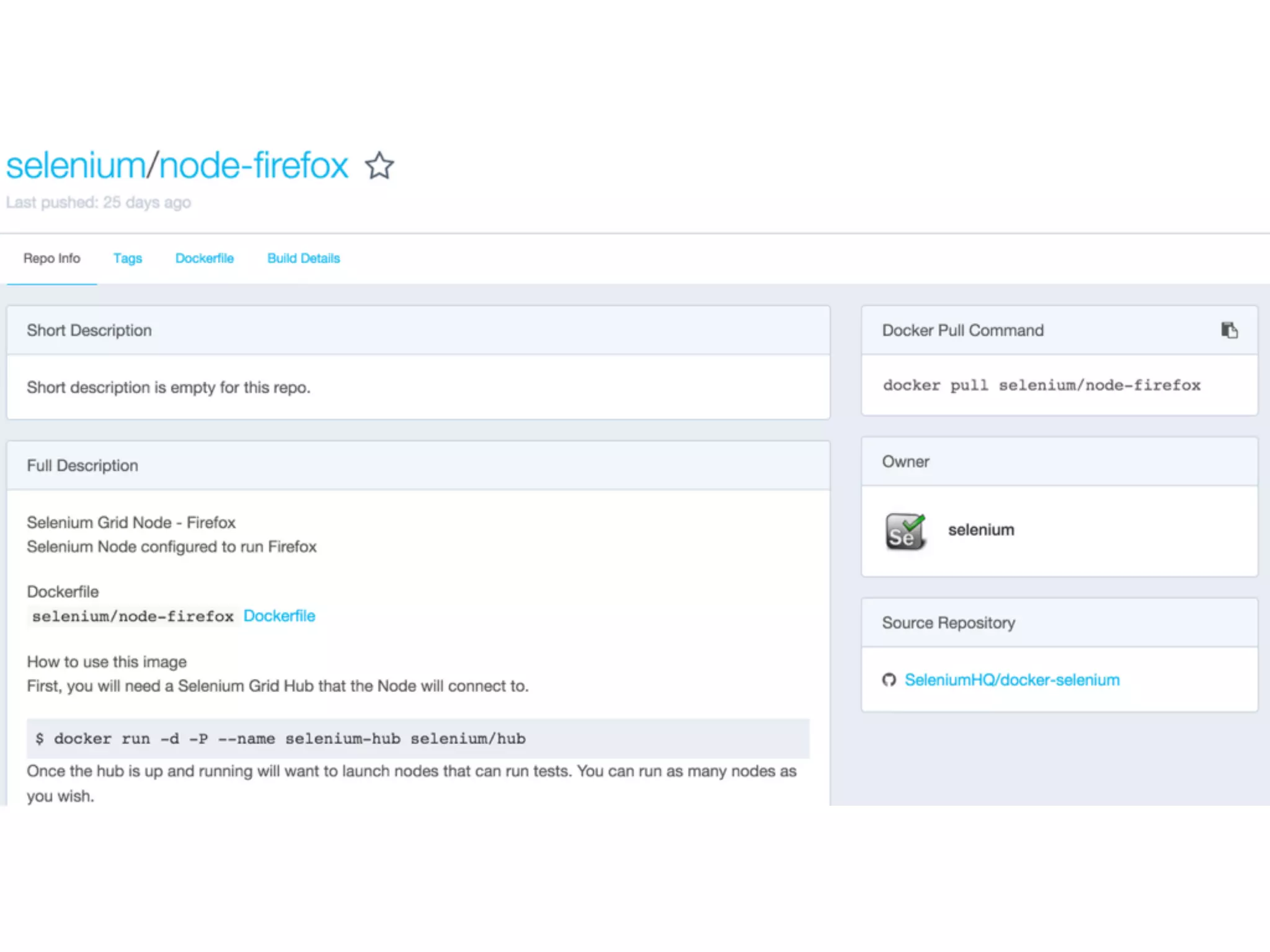Click the node-firefox name in the page title
1270x952 pixels.
click(x=254, y=166)
